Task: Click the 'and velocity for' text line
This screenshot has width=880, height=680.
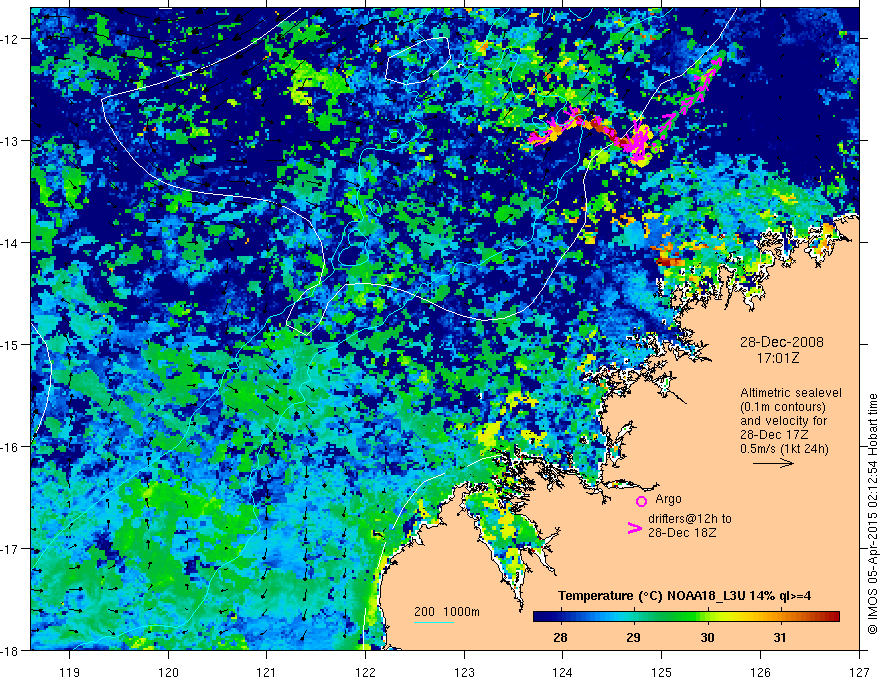Action: click(x=783, y=421)
